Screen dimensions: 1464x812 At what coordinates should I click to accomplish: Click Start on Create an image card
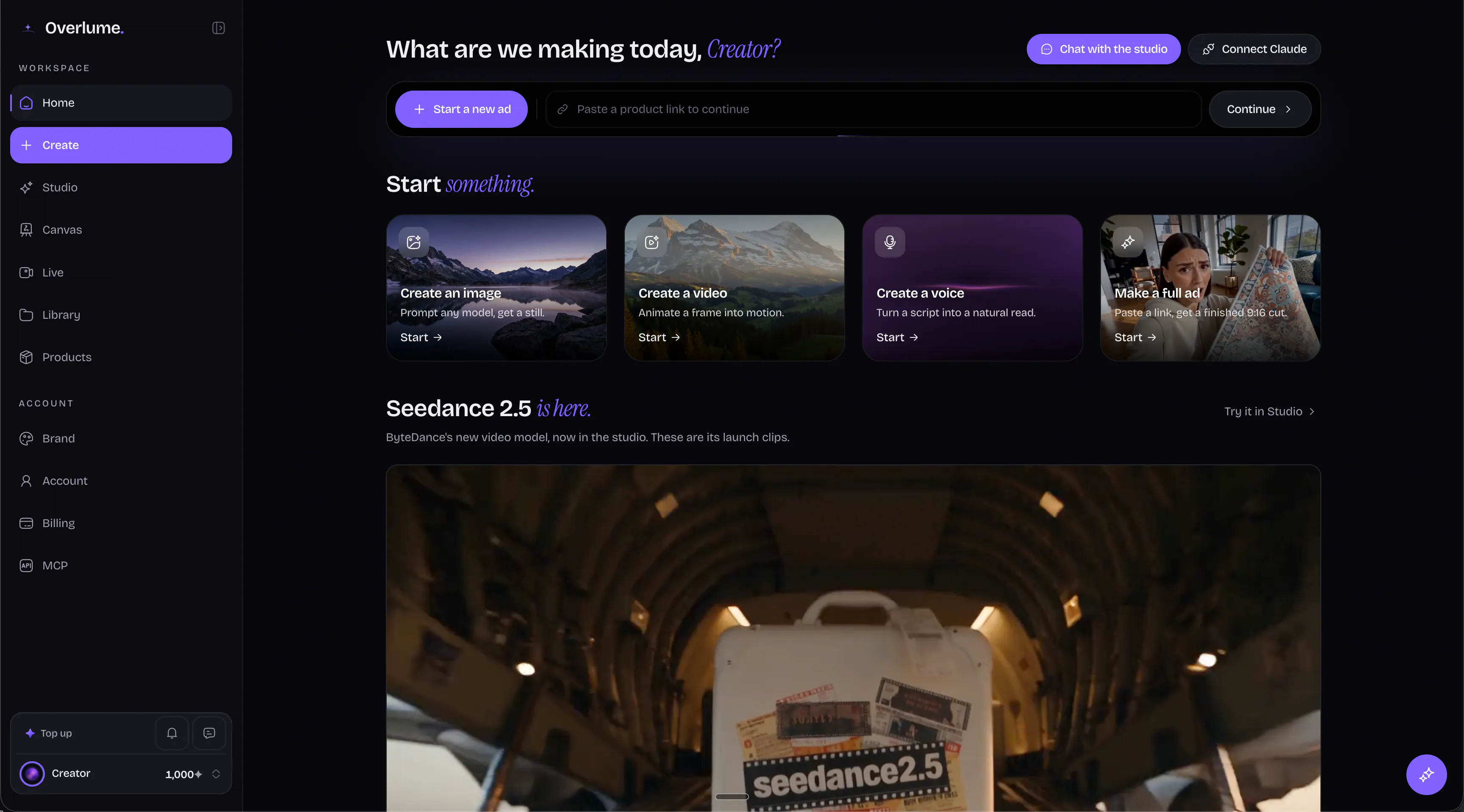421,337
